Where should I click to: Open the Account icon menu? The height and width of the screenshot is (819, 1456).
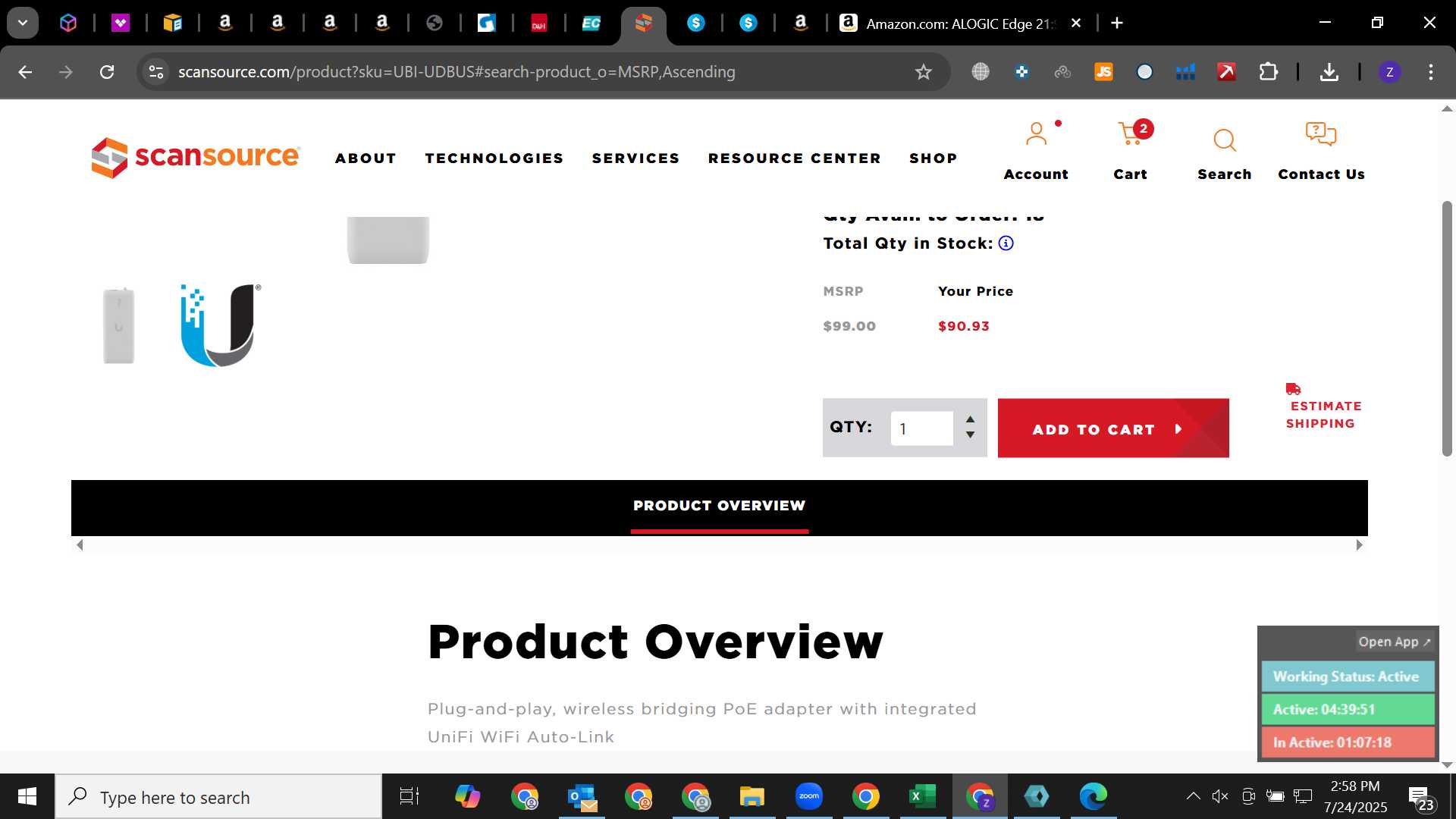click(x=1036, y=135)
